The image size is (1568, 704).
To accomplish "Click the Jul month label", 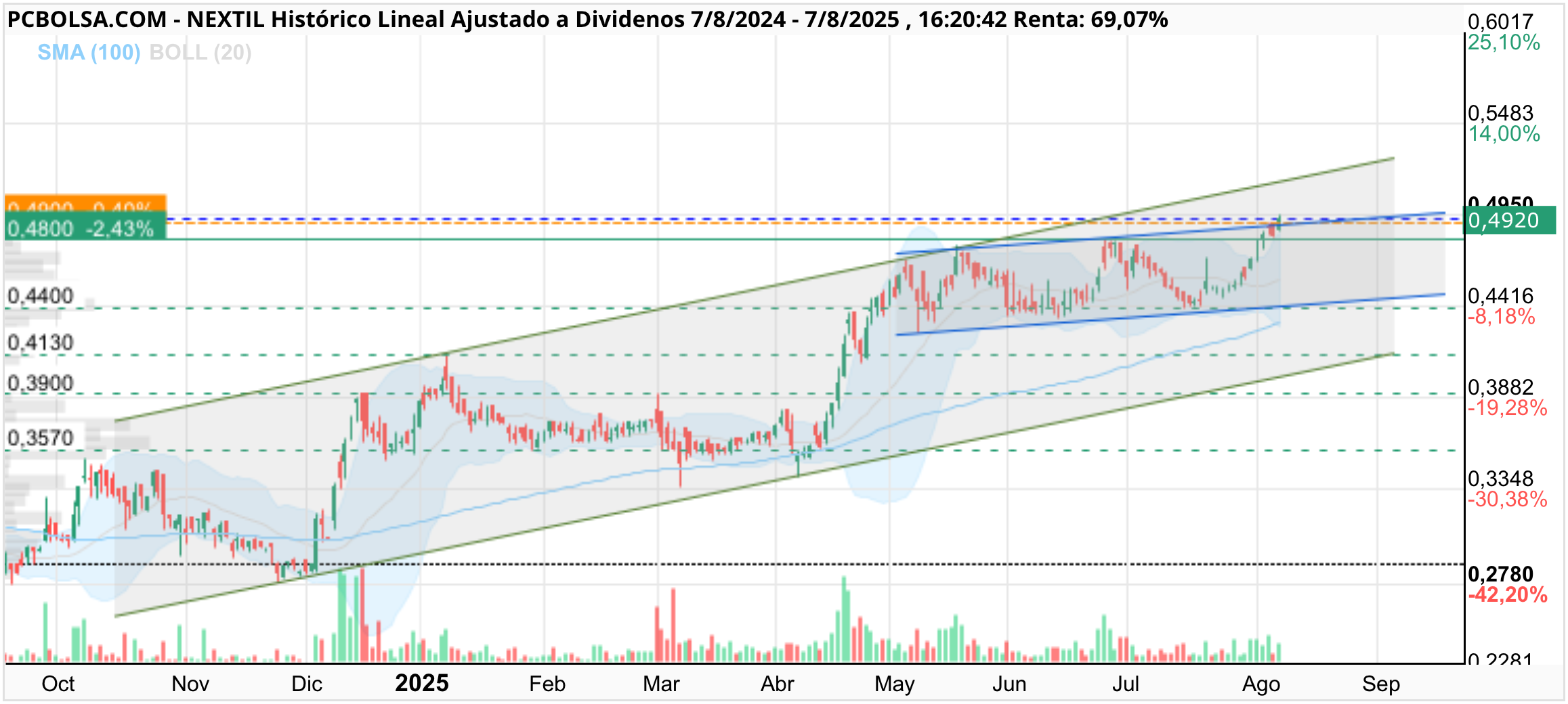I will [x=1126, y=684].
